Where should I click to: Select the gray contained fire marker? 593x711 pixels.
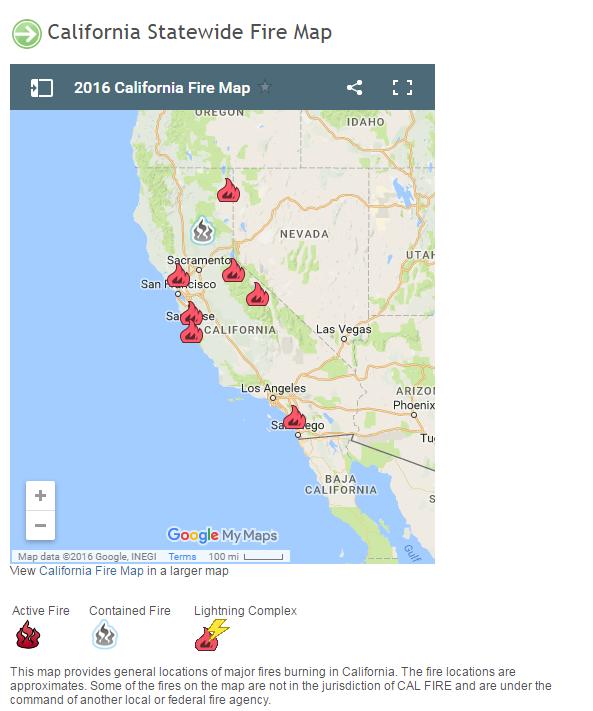202,230
